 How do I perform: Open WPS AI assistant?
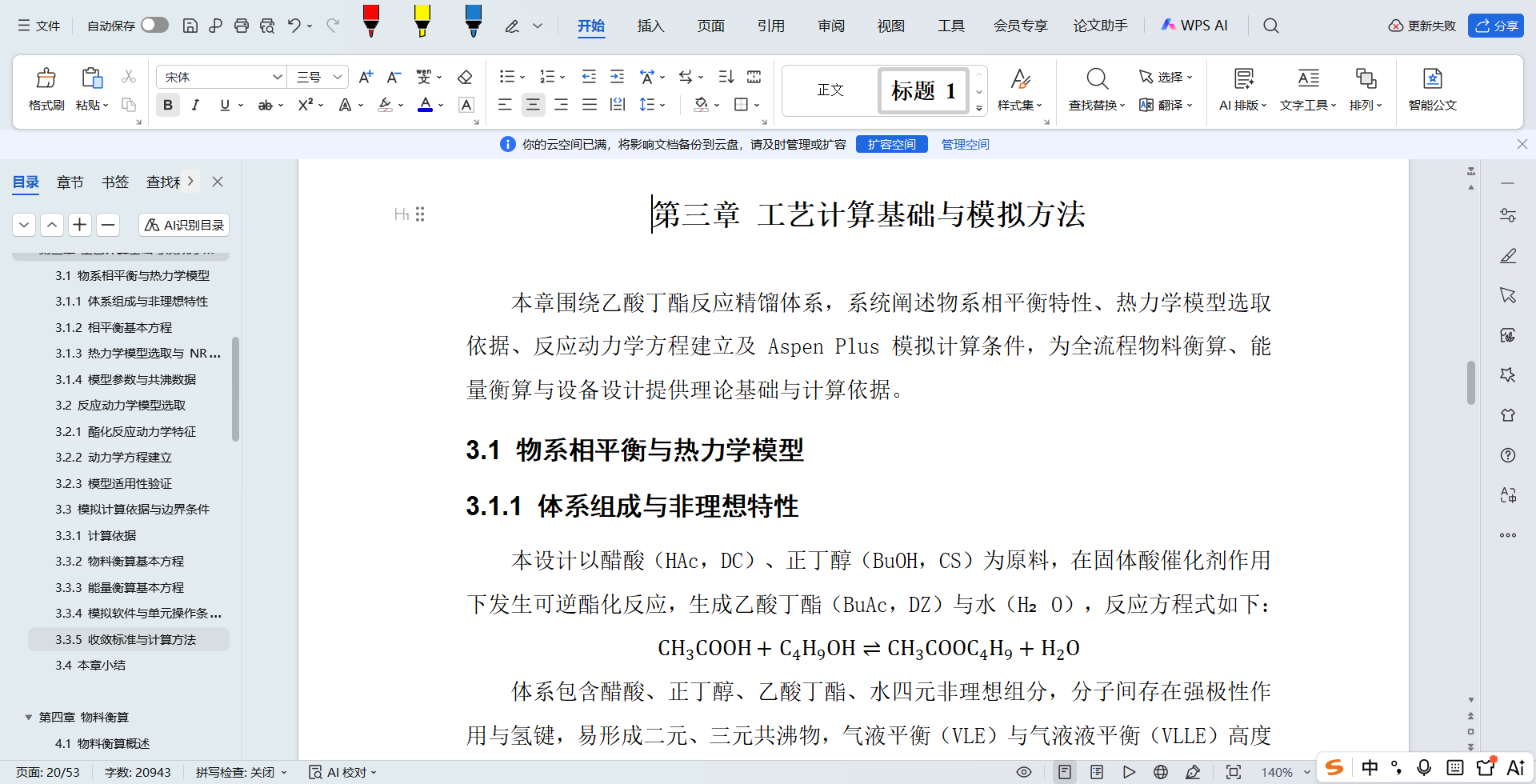pyautogui.click(x=1194, y=26)
